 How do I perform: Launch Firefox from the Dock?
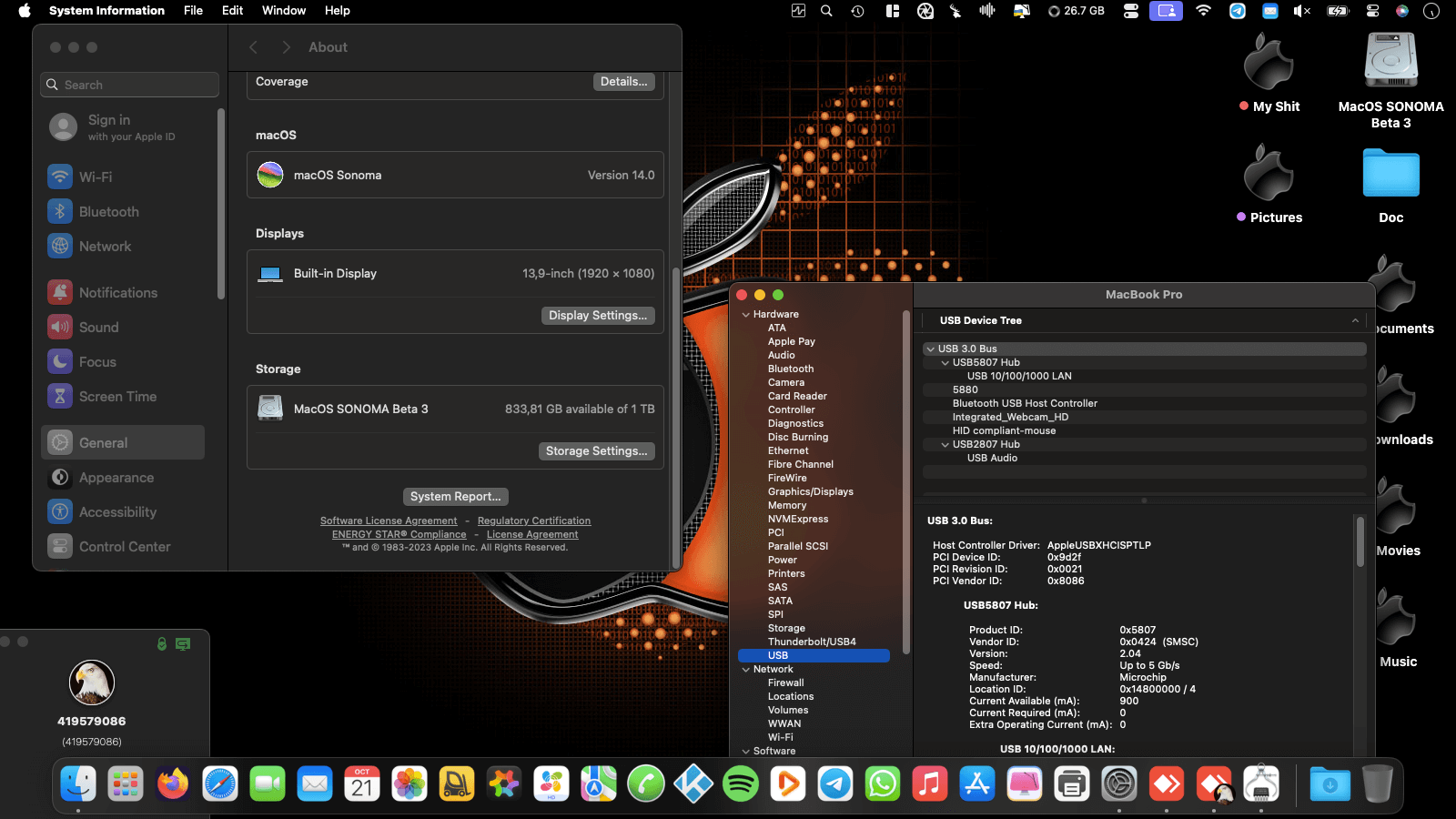point(173,784)
